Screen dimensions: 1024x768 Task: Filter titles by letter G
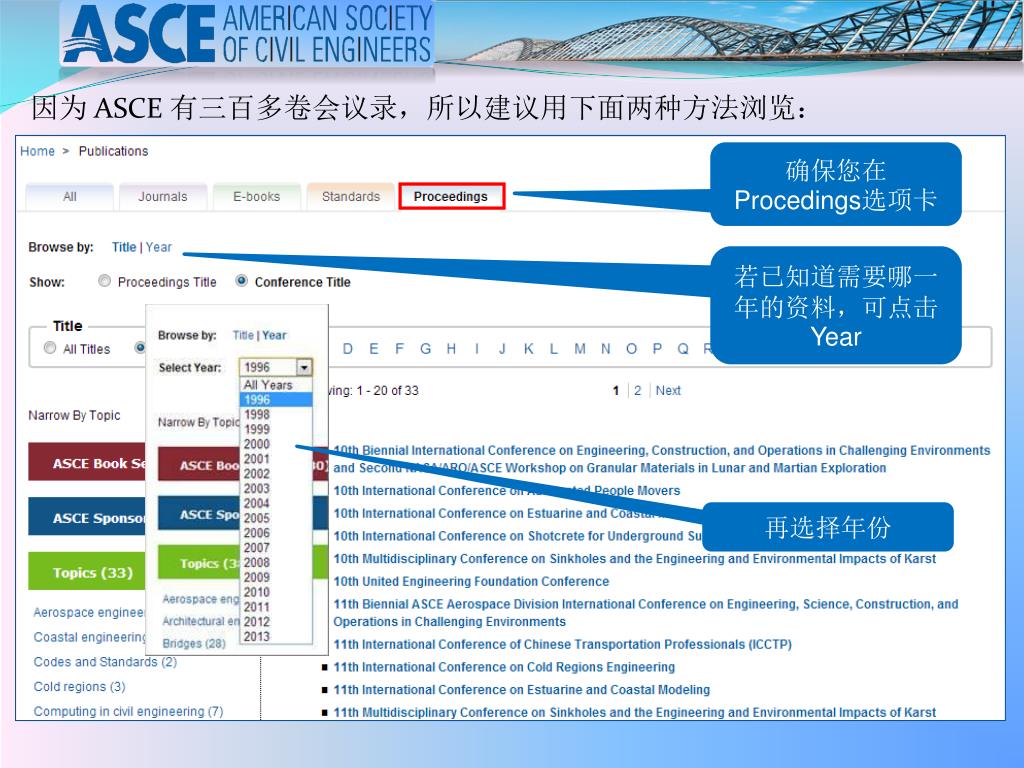425,349
